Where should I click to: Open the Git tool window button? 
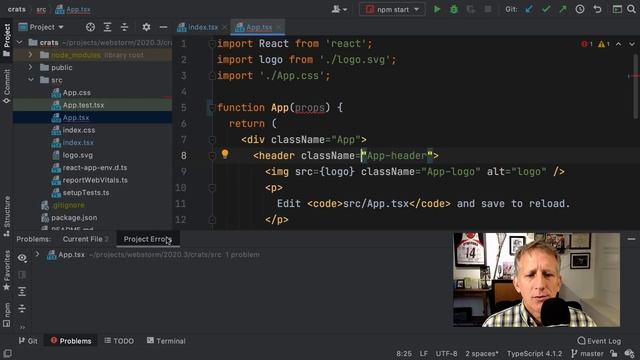tap(28, 341)
